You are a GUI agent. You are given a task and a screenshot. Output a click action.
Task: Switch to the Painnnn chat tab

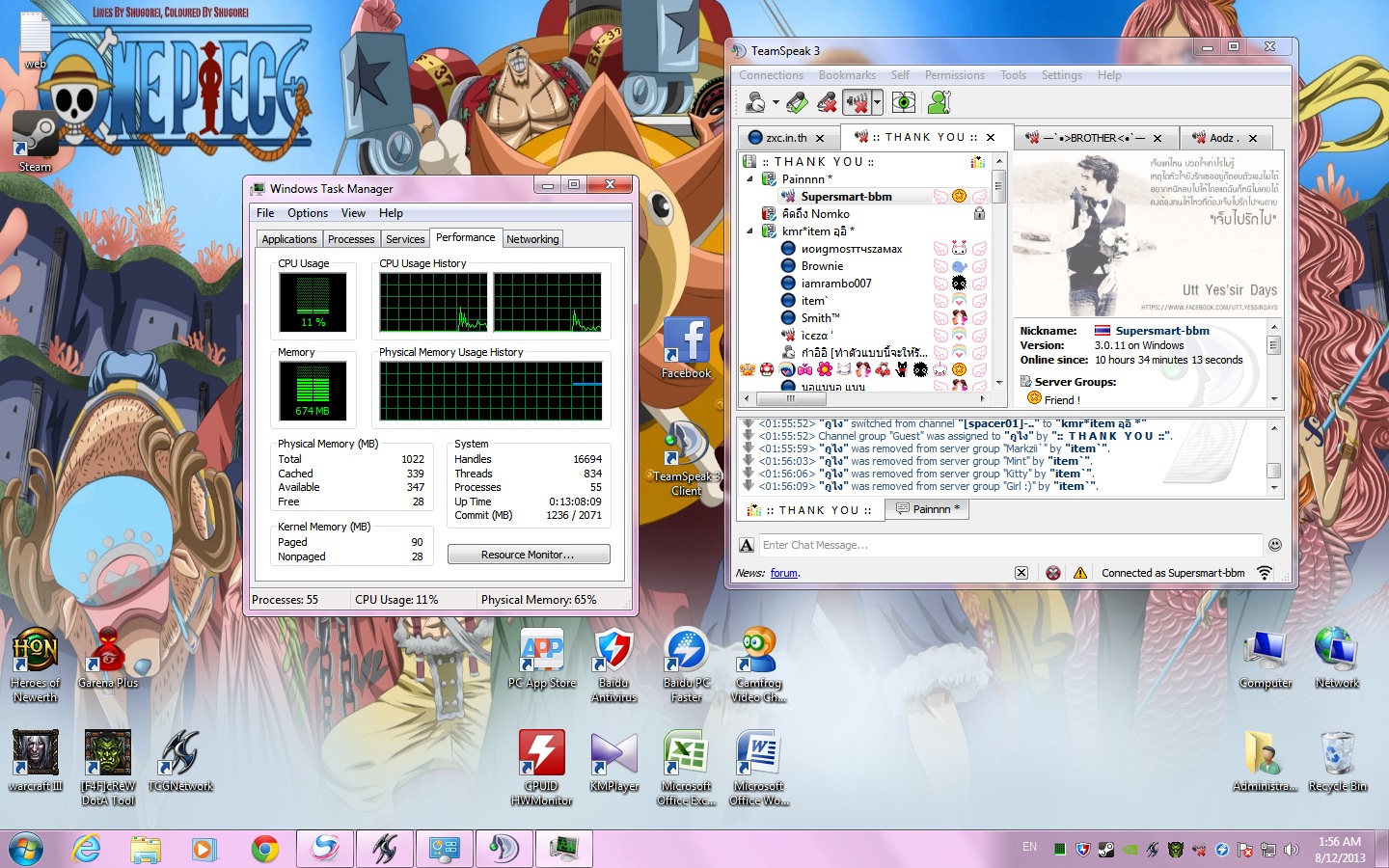click(928, 509)
